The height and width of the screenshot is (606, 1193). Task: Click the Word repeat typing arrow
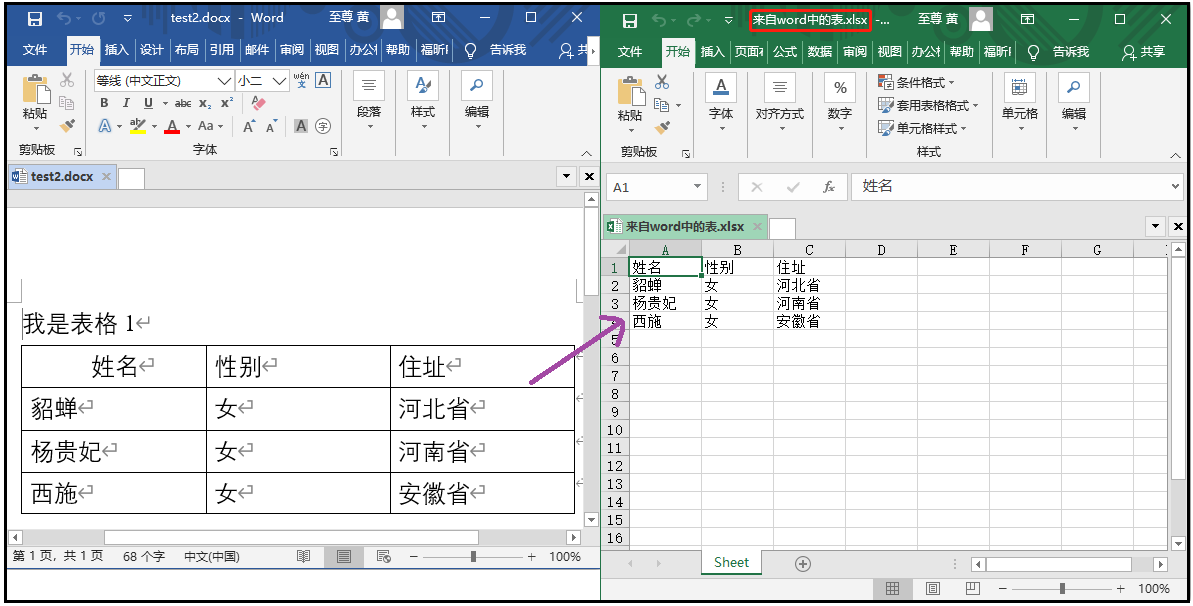click(98, 18)
